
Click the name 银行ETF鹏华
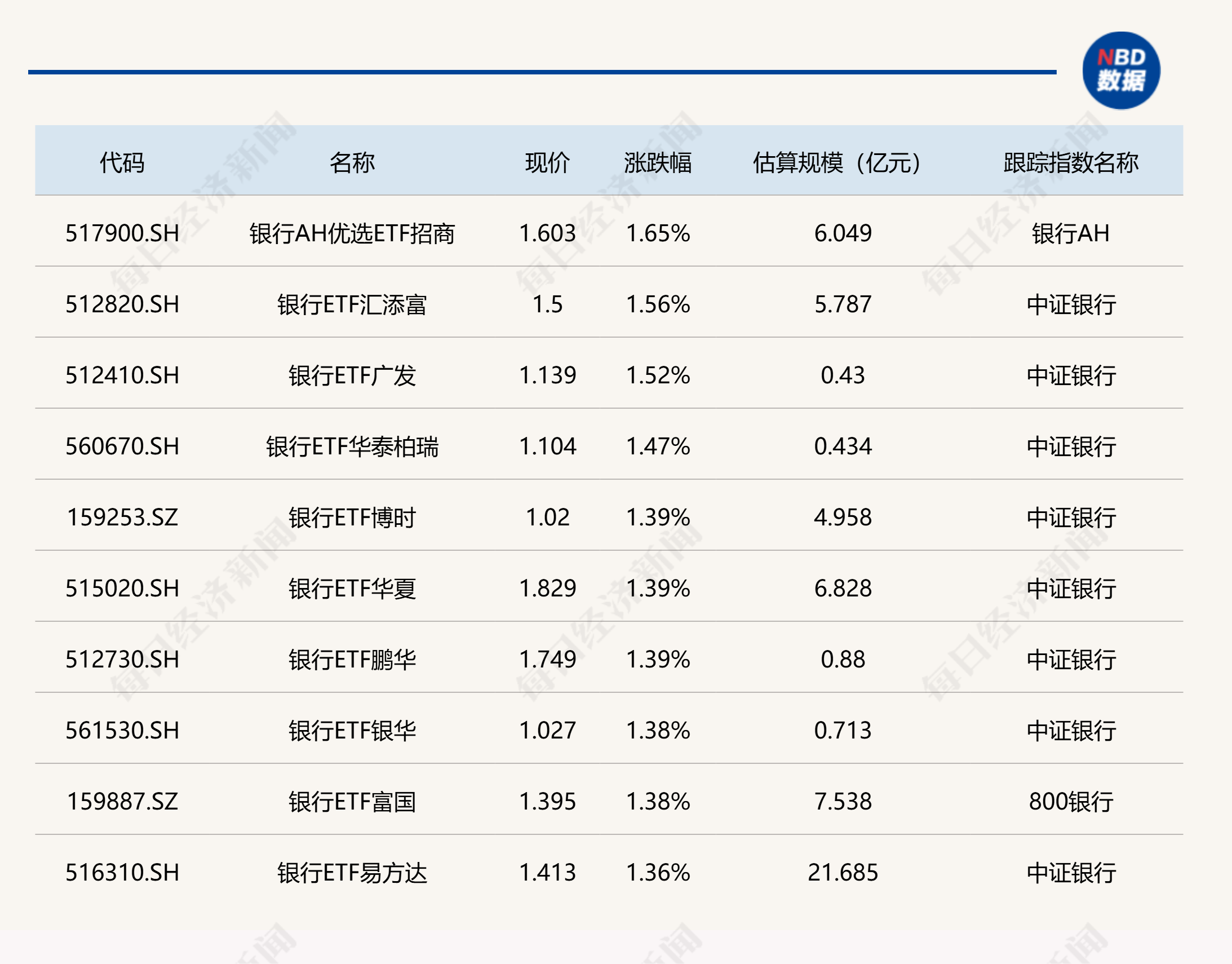click(x=352, y=659)
